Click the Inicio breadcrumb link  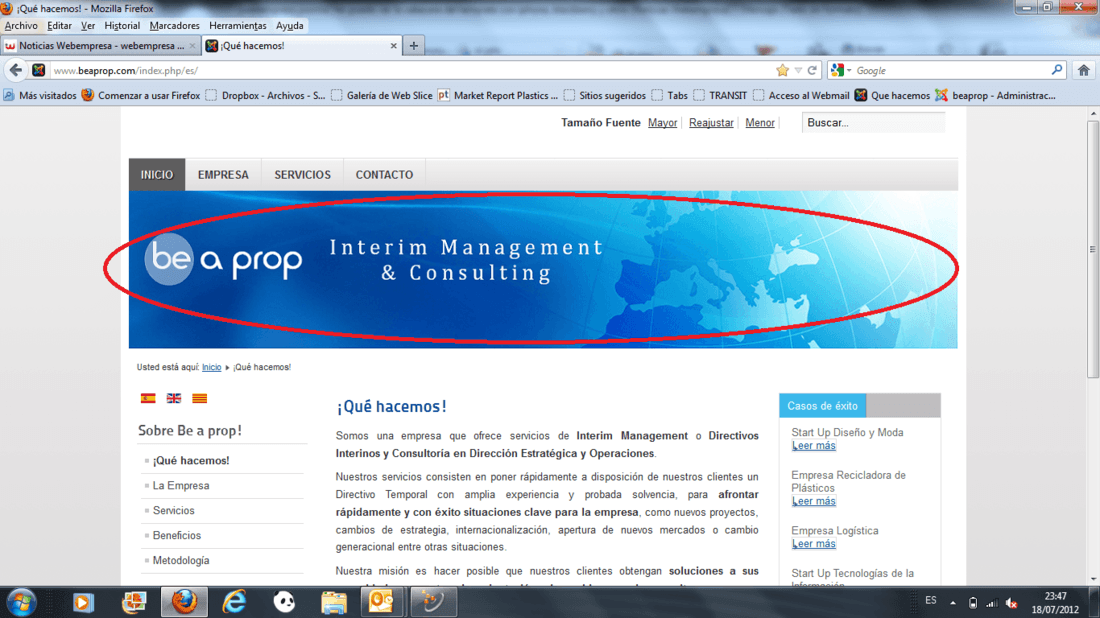[x=211, y=367]
